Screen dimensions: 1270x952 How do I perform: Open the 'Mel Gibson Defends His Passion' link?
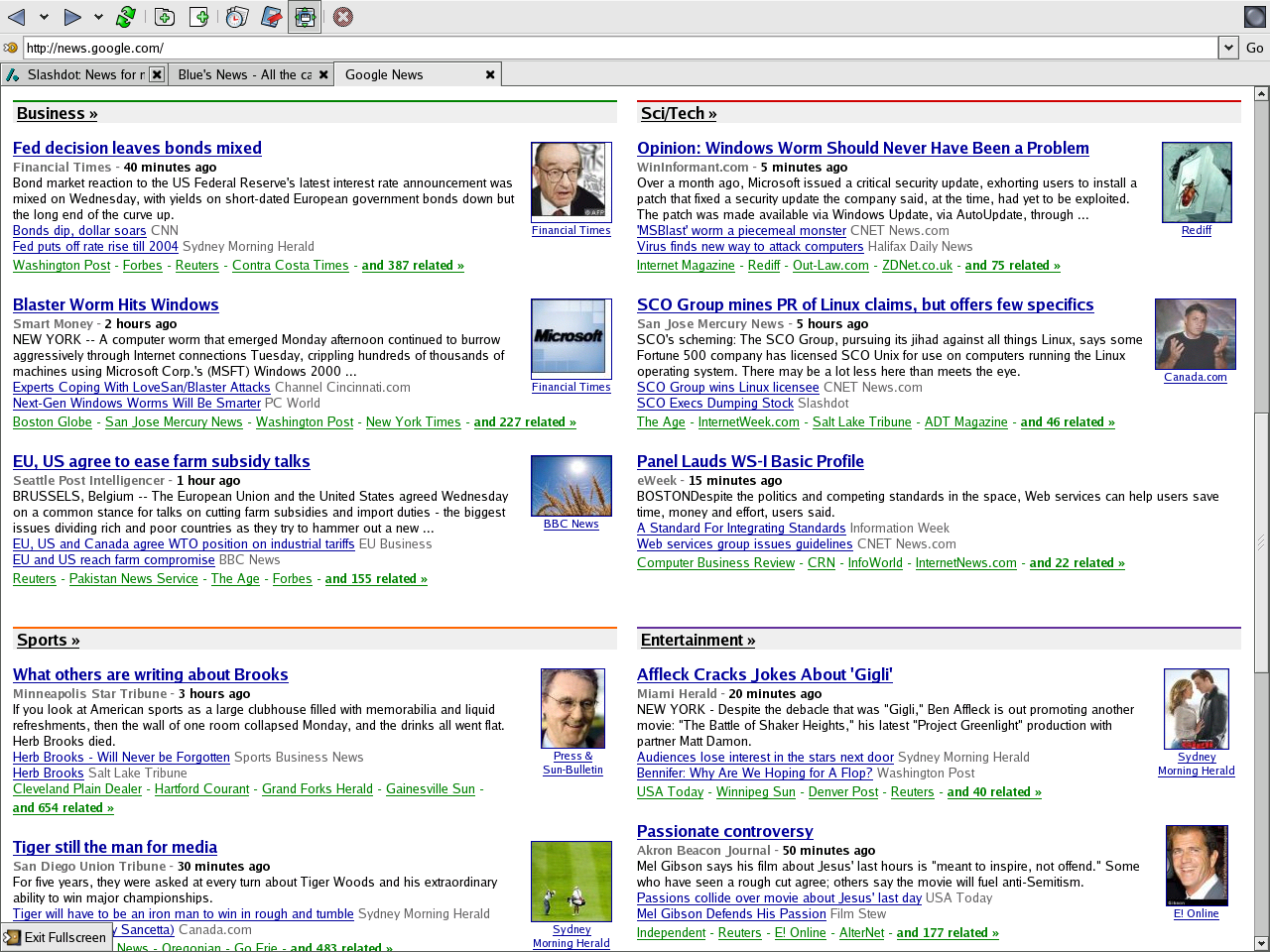(x=731, y=913)
